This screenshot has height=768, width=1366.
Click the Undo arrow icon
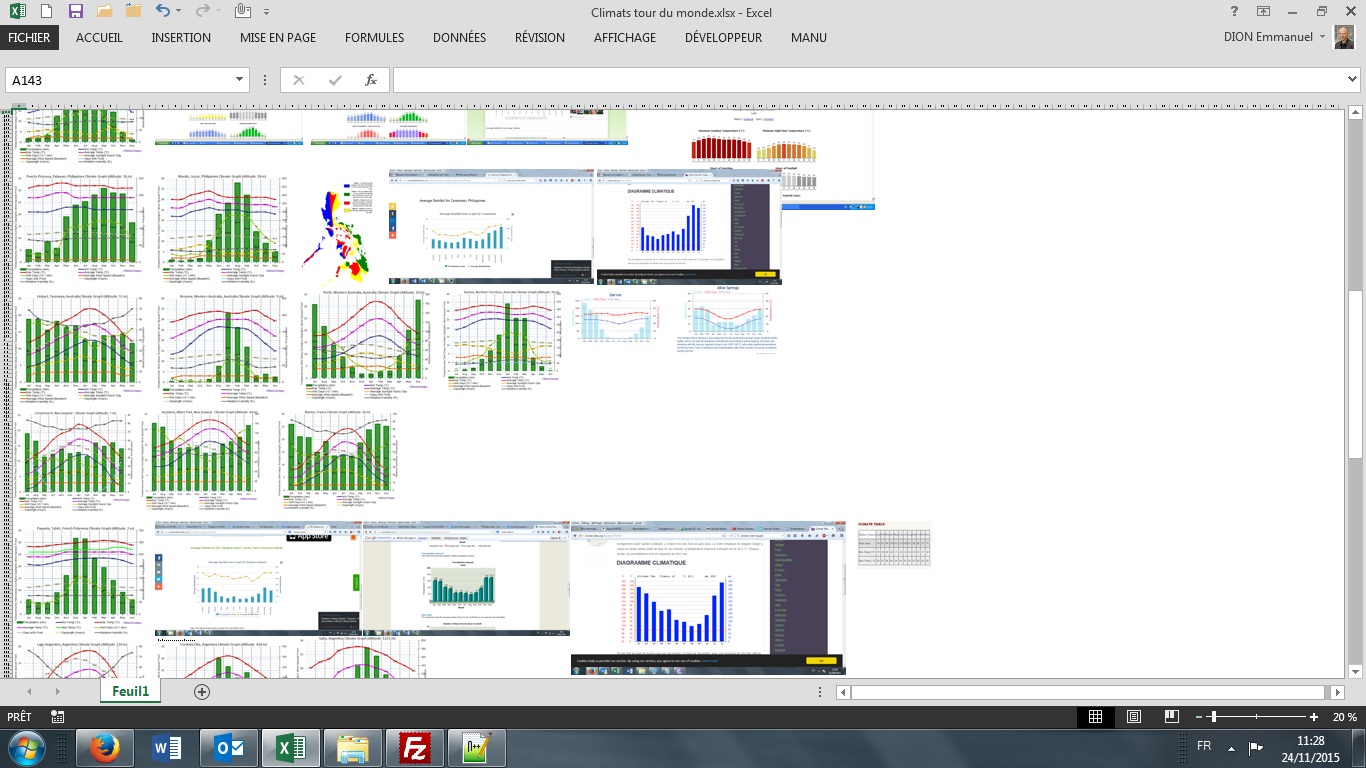click(x=163, y=12)
